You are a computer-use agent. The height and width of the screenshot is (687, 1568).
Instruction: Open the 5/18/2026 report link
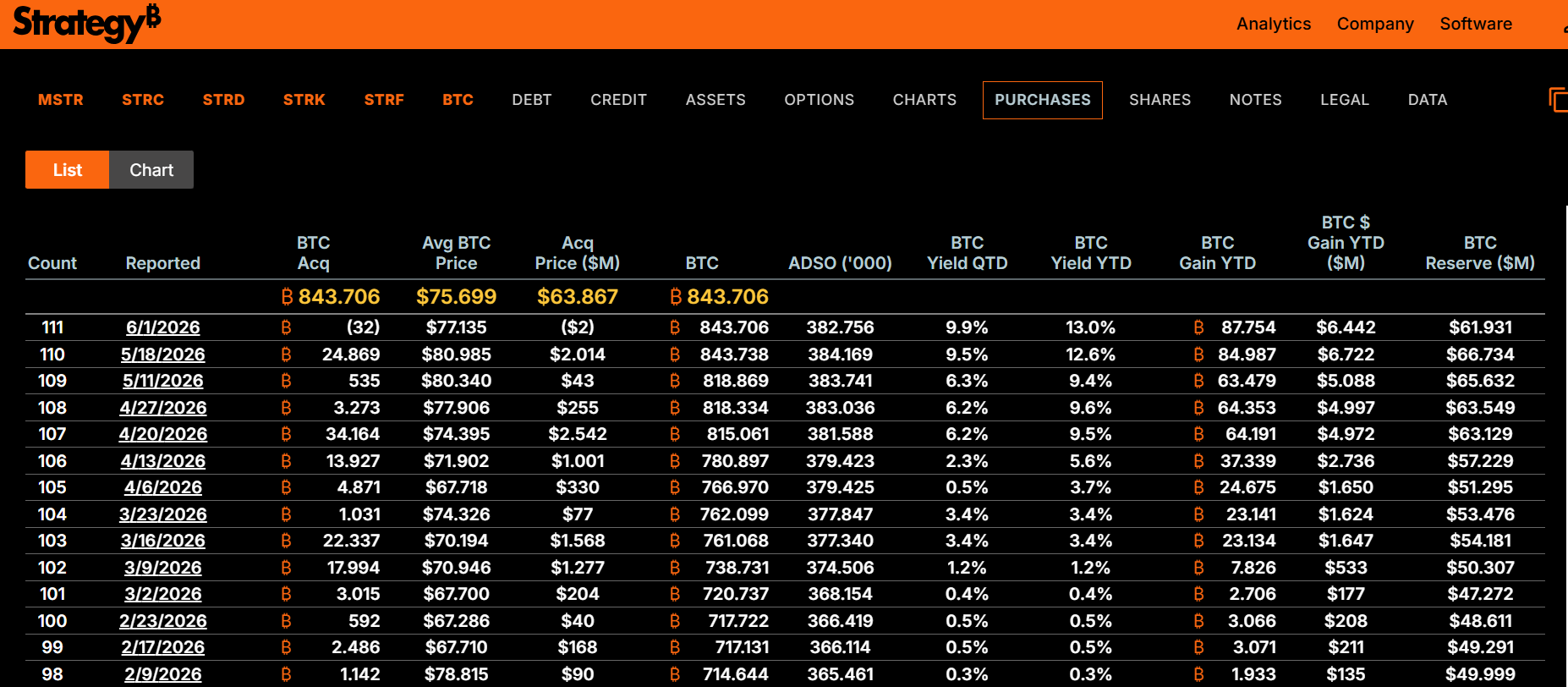pos(163,354)
